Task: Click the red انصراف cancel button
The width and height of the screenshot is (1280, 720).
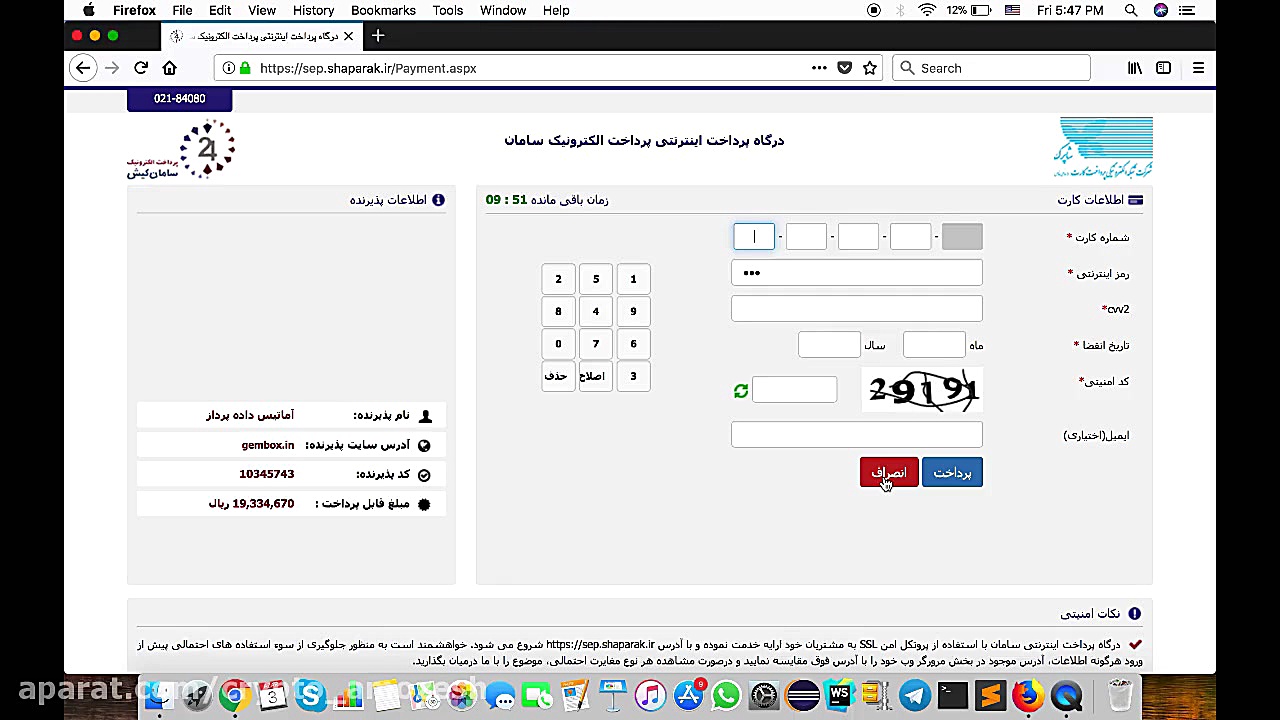Action: pyautogui.click(x=889, y=473)
